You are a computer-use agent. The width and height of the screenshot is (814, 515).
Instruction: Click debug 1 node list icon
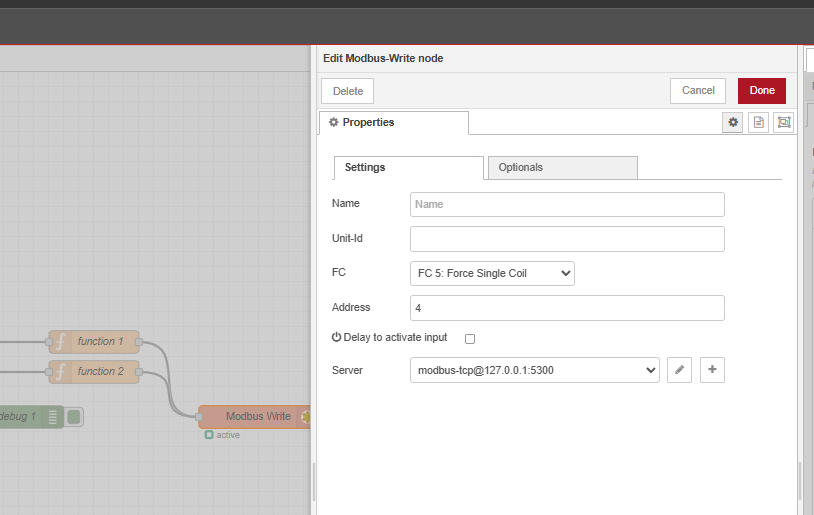click(52, 417)
